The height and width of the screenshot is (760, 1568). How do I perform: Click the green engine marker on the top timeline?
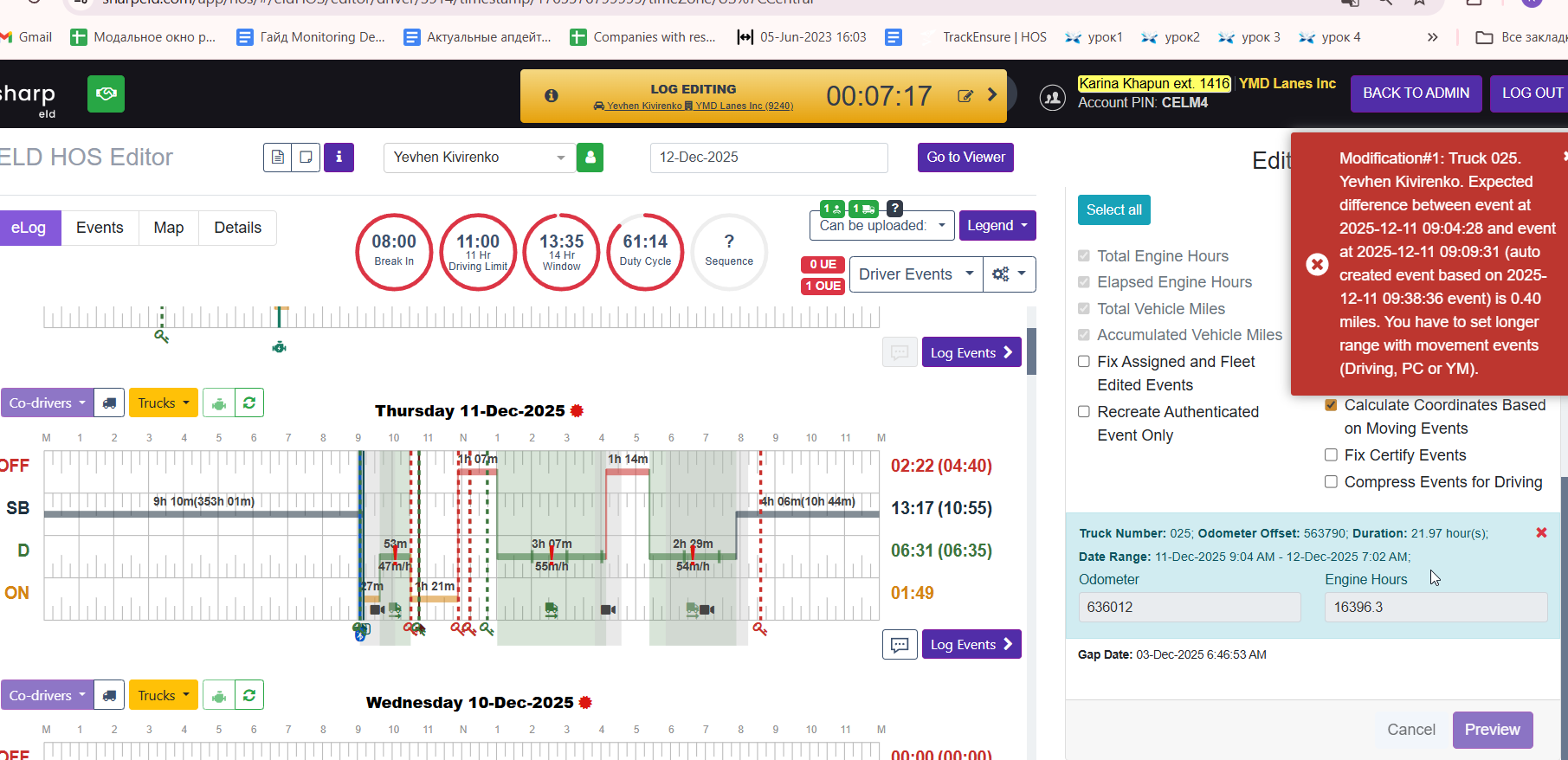point(279,347)
